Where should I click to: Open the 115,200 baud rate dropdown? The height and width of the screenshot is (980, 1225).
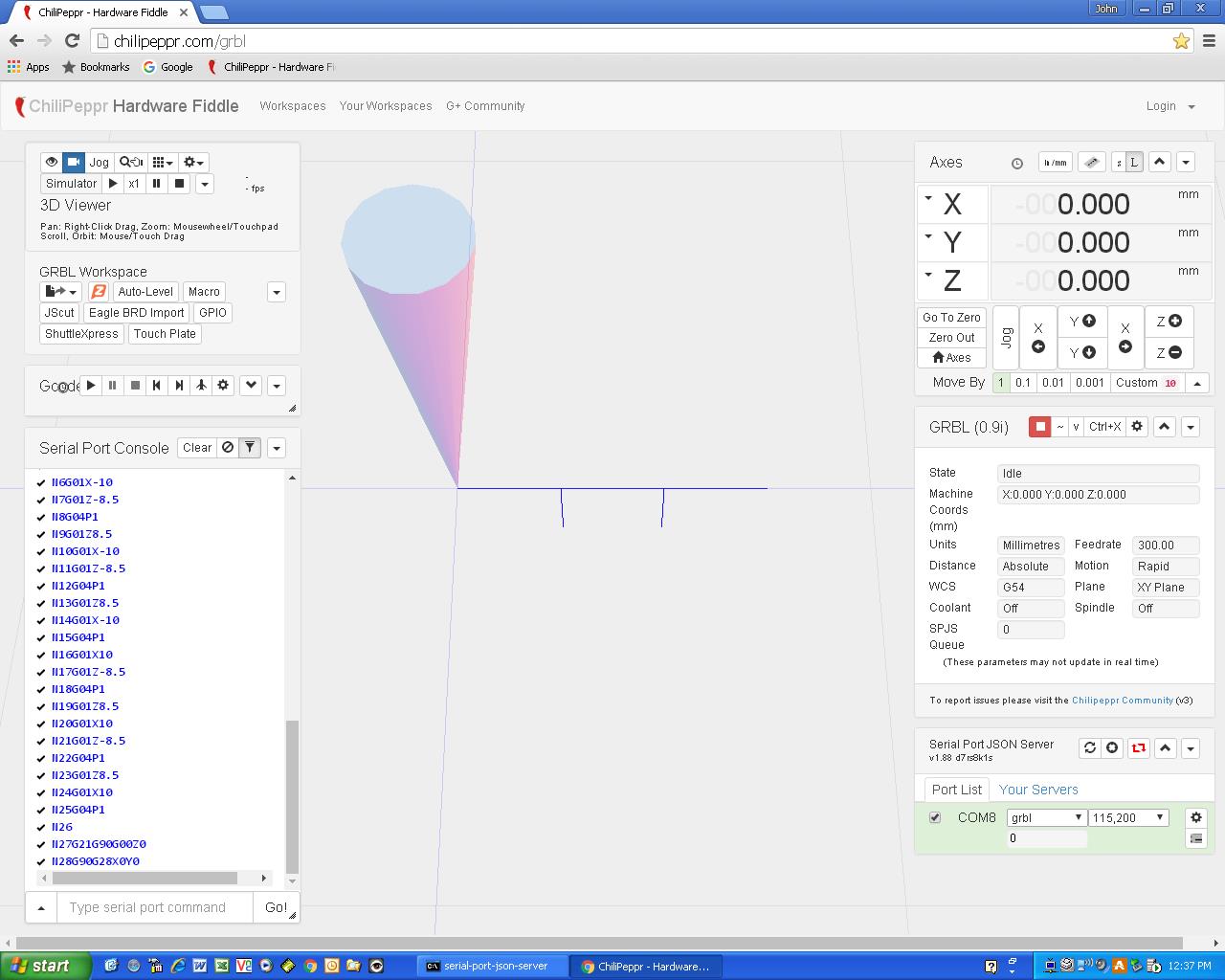coord(1128,817)
